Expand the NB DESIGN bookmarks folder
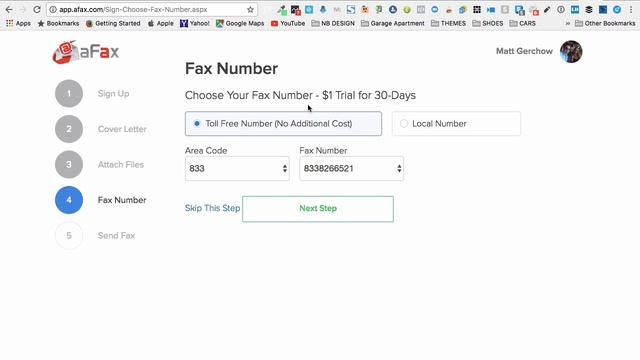This screenshot has width=640, height=360. [333, 23]
